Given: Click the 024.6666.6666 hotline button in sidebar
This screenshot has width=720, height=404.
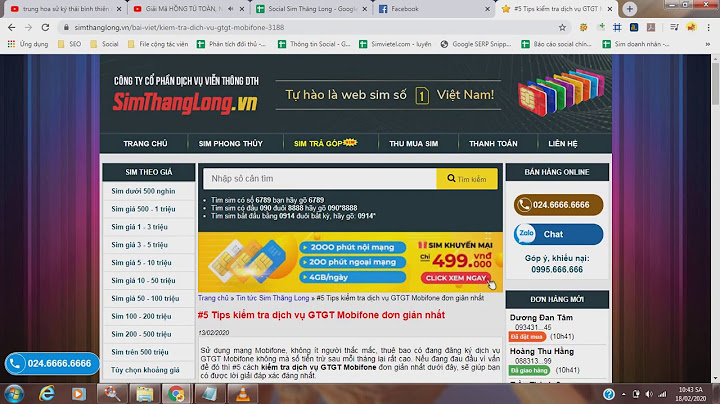Looking at the screenshot, I should 558,205.
